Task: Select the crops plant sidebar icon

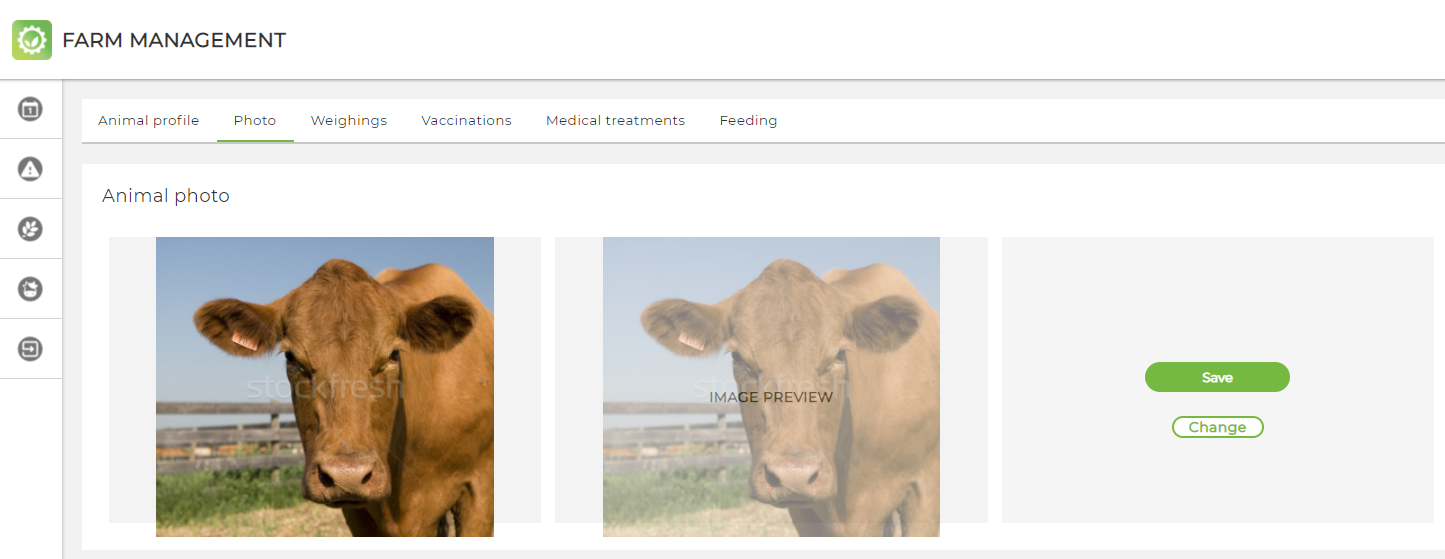Action: coord(31,228)
